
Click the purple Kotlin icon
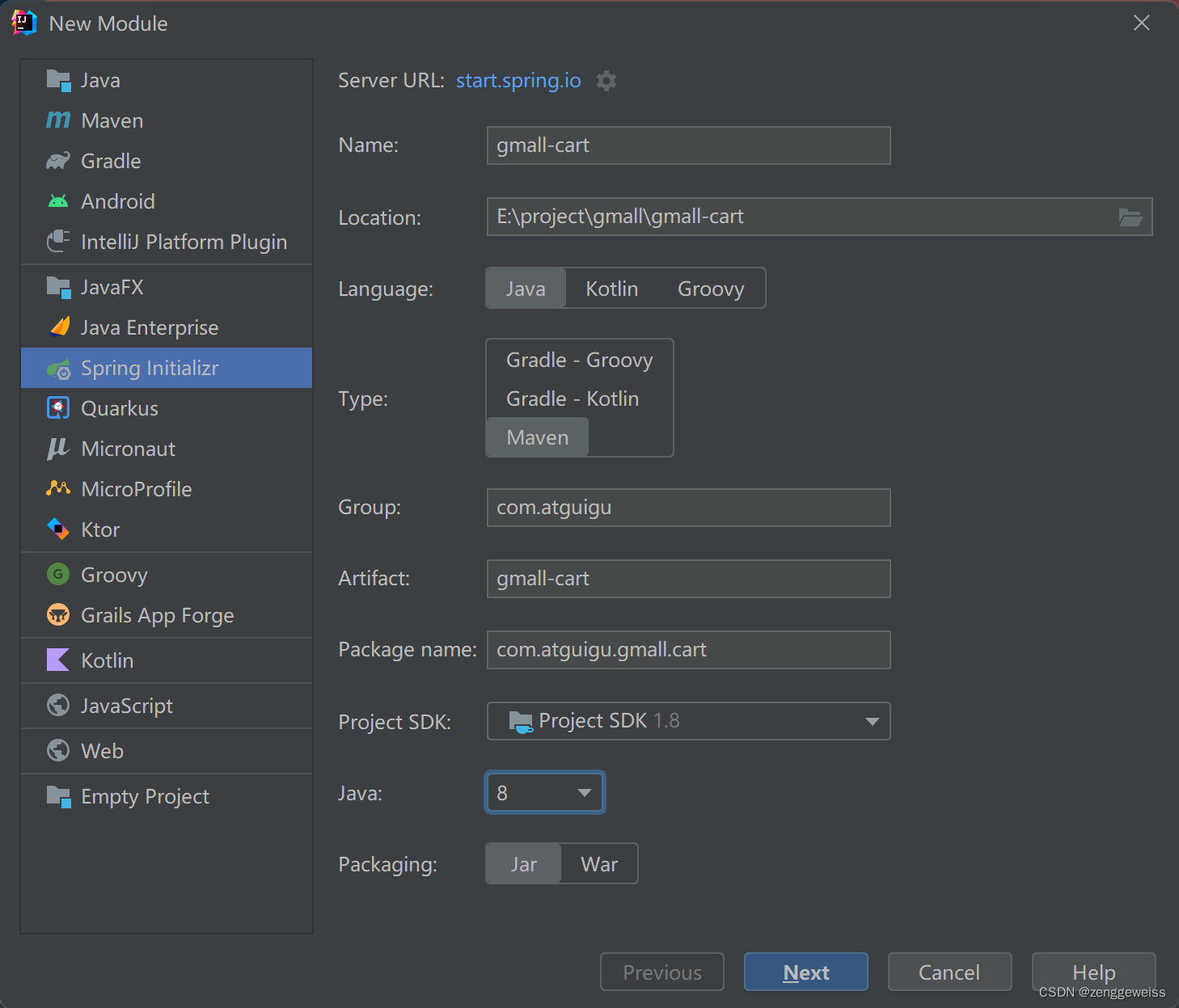pos(58,660)
